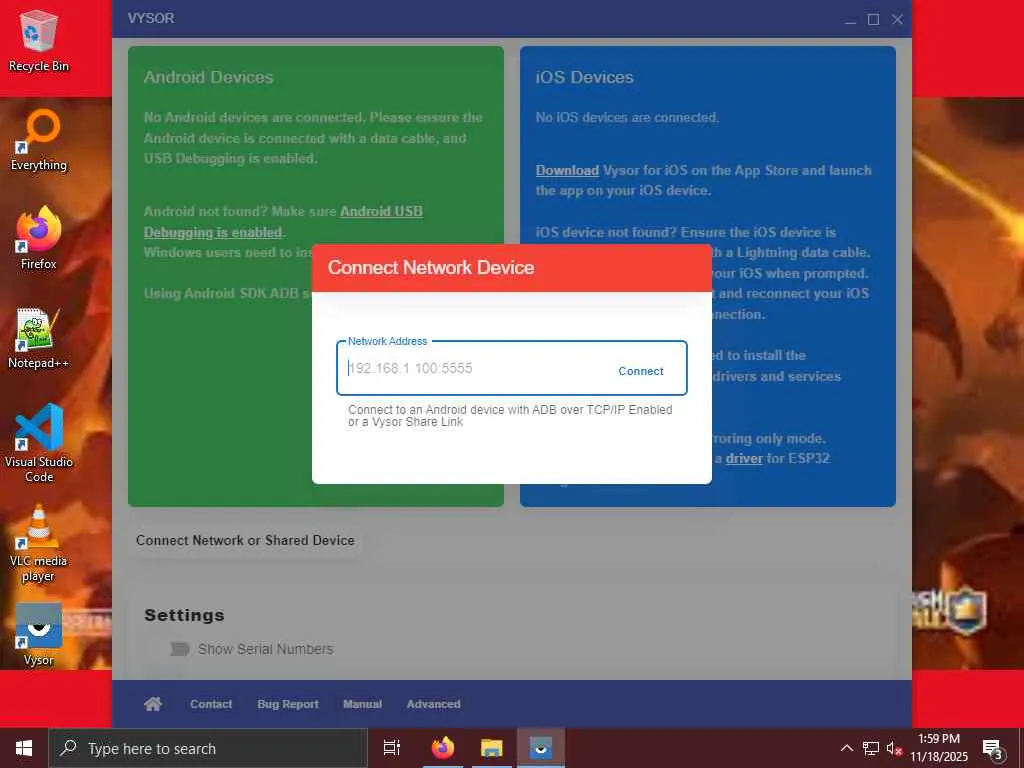
Task: Follow the driver link for ESP32
Action: coord(744,458)
